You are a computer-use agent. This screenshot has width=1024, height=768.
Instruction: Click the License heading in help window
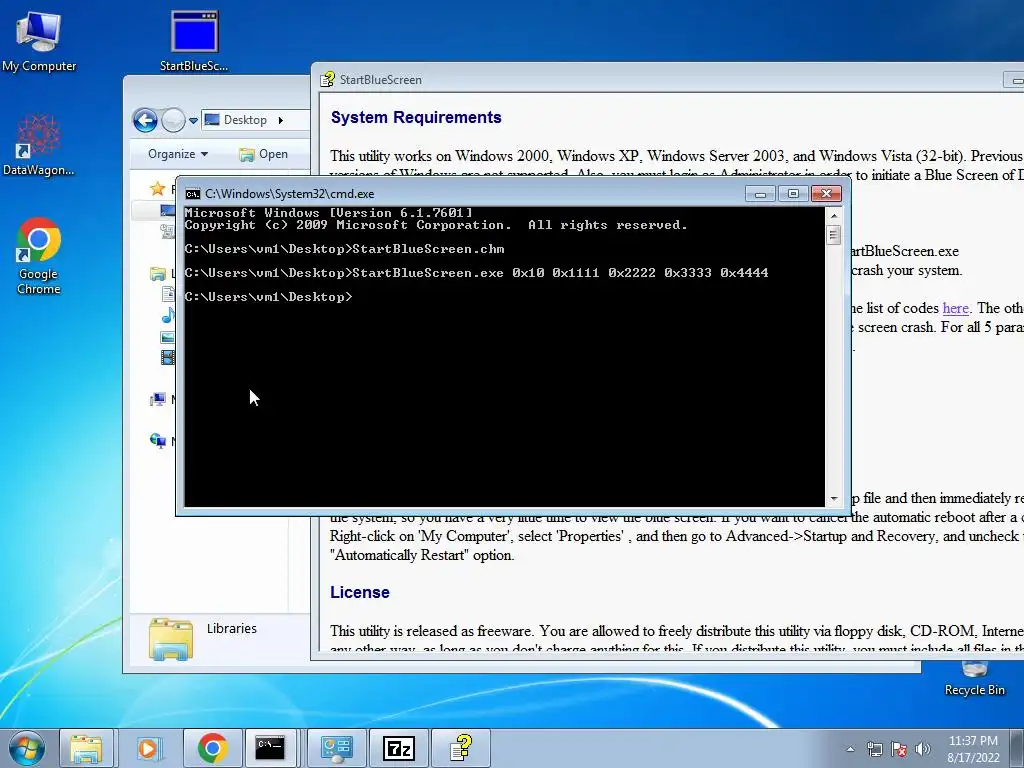(x=360, y=592)
